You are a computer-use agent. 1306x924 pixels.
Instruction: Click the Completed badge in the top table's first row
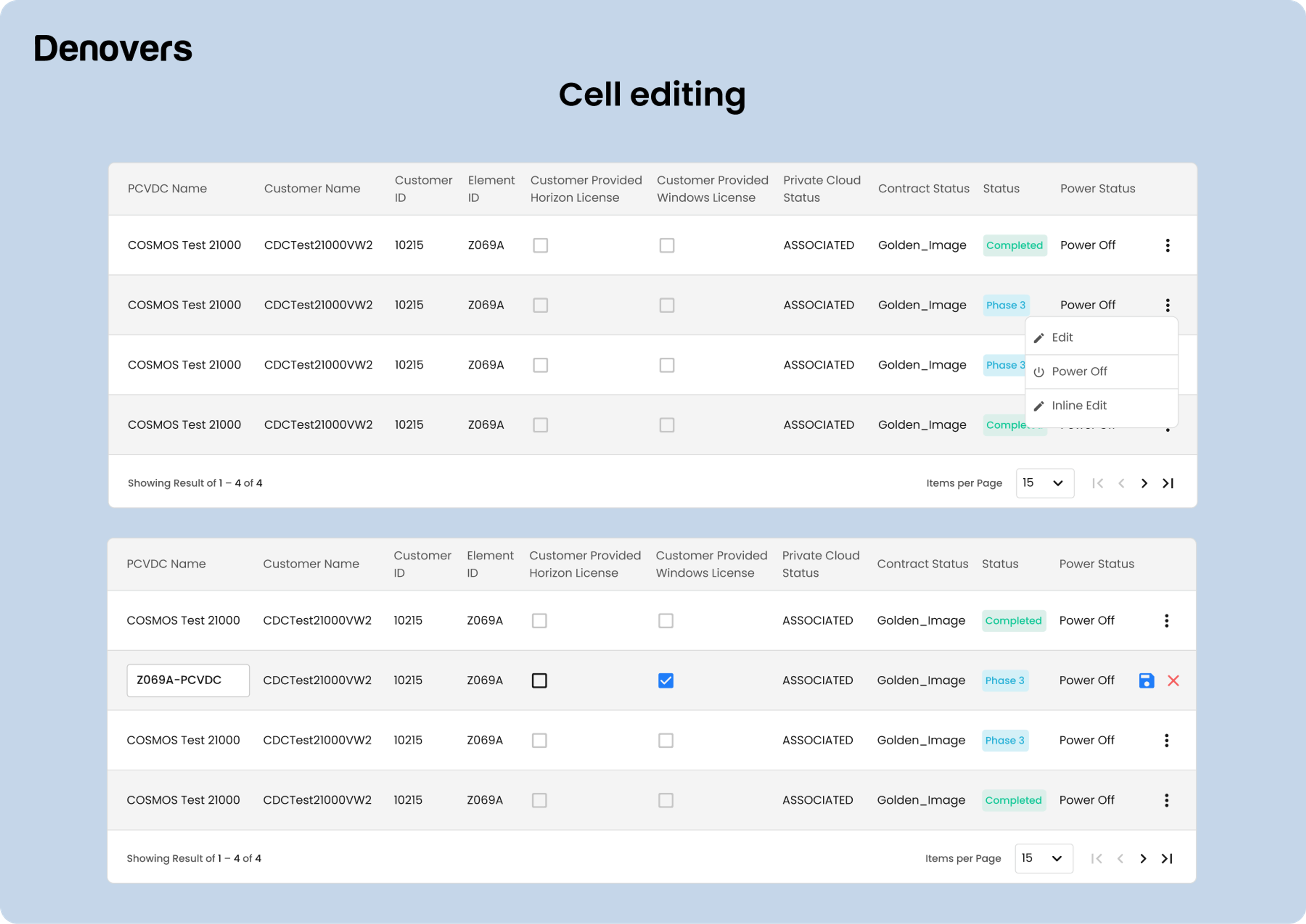click(1015, 245)
